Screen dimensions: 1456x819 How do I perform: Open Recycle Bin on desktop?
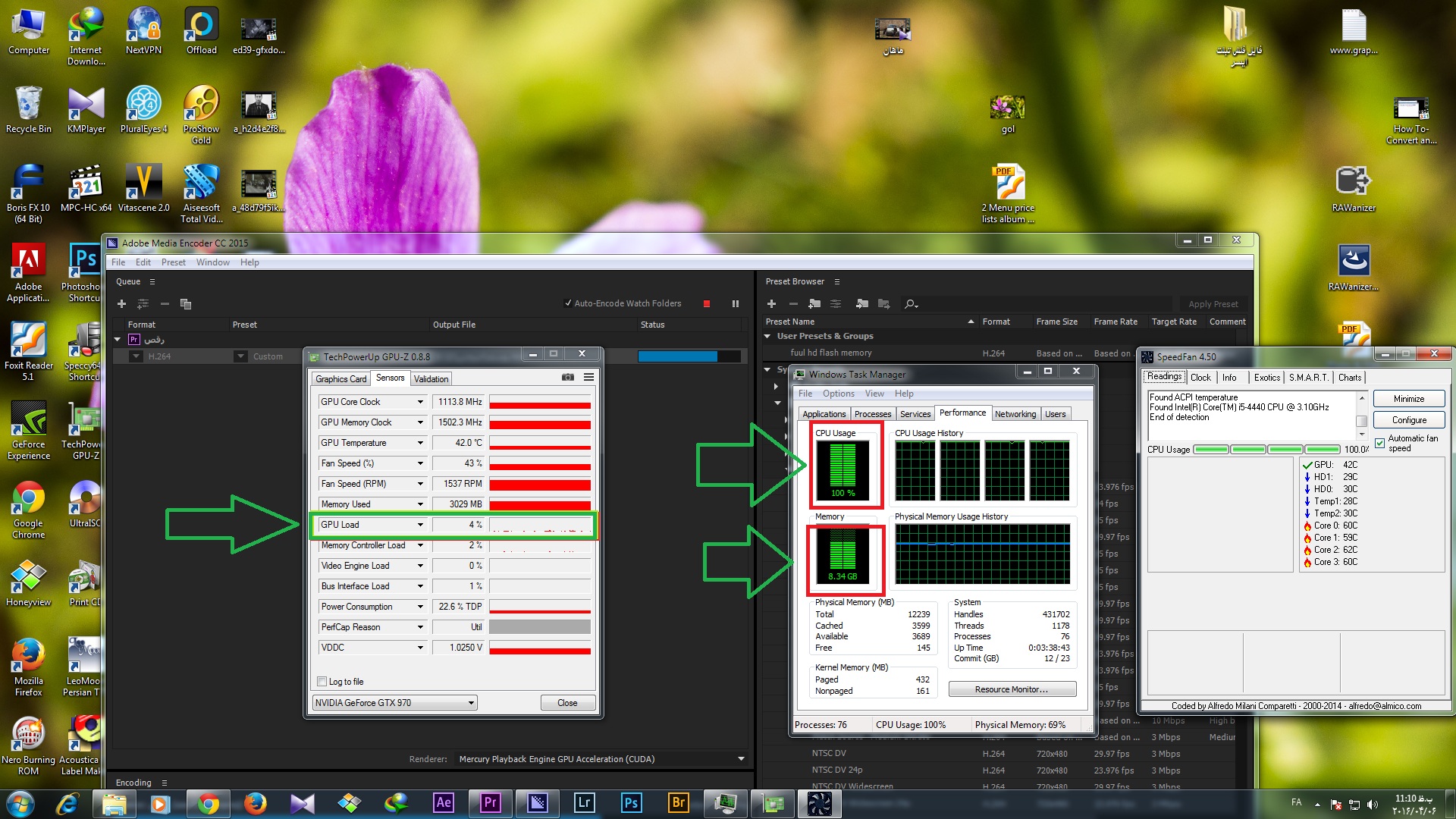click(29, 111)
